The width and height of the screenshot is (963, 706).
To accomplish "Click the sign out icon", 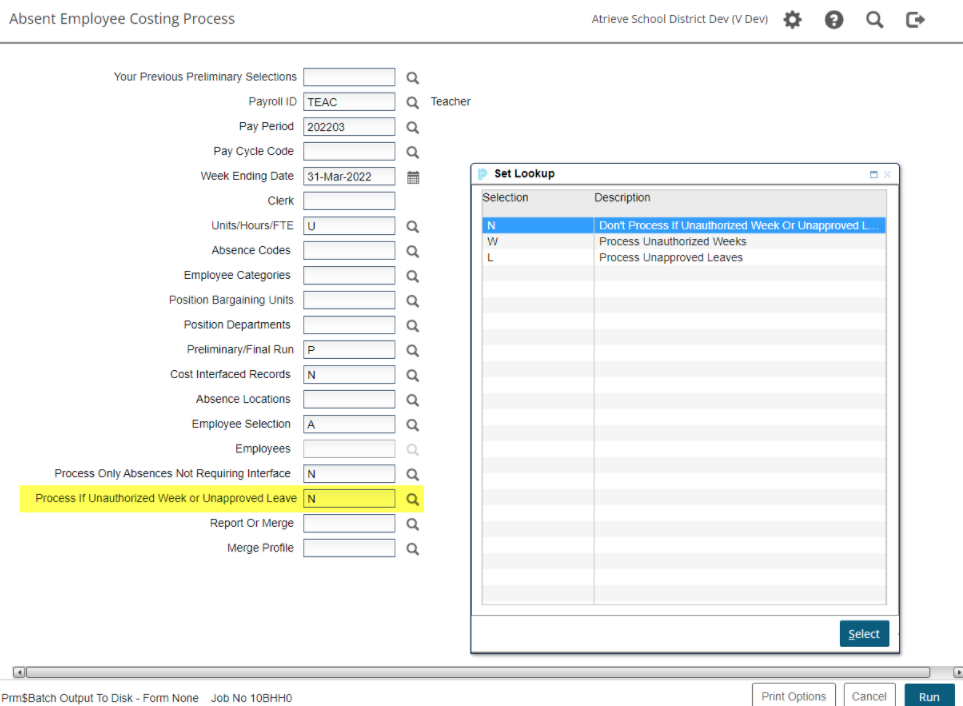I will click(915, 20).
